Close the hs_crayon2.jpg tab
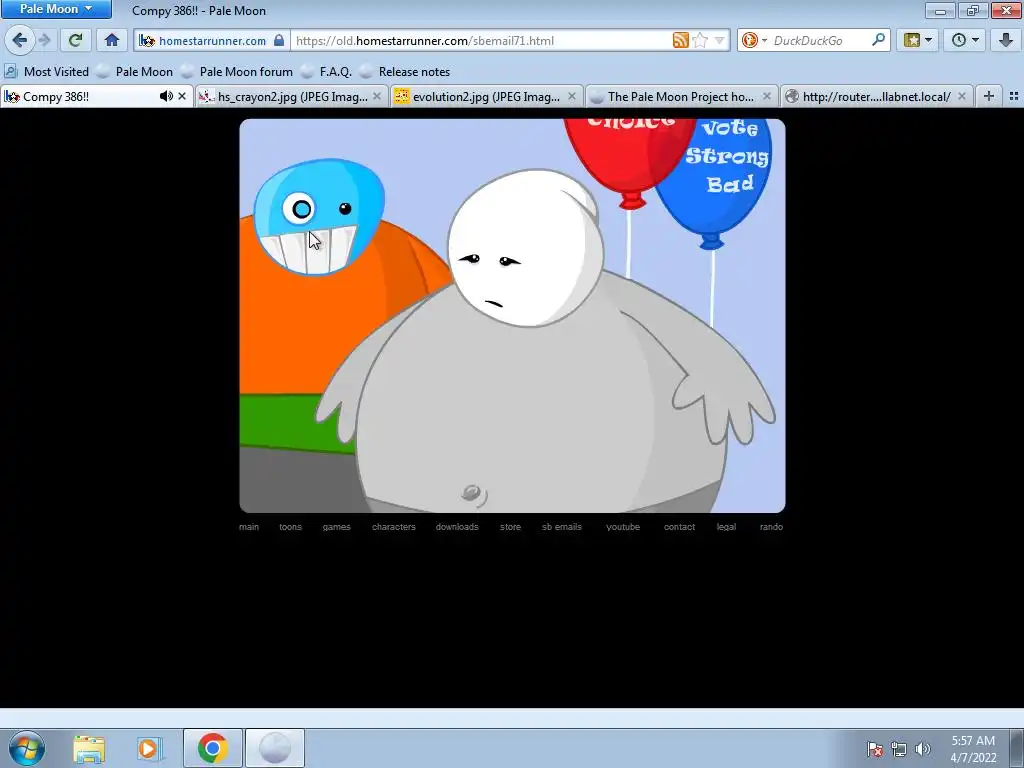 (x=377, y=97)
